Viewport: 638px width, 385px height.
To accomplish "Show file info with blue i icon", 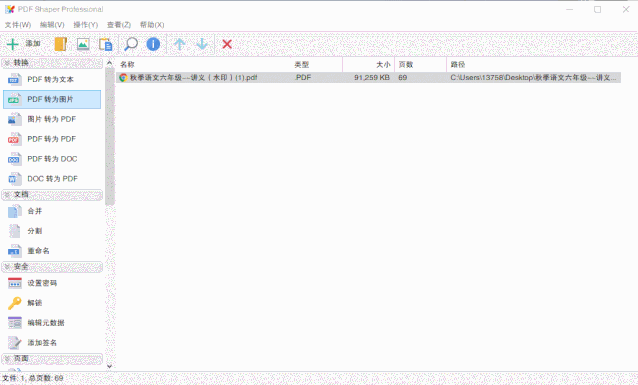I will click(153, 44).
